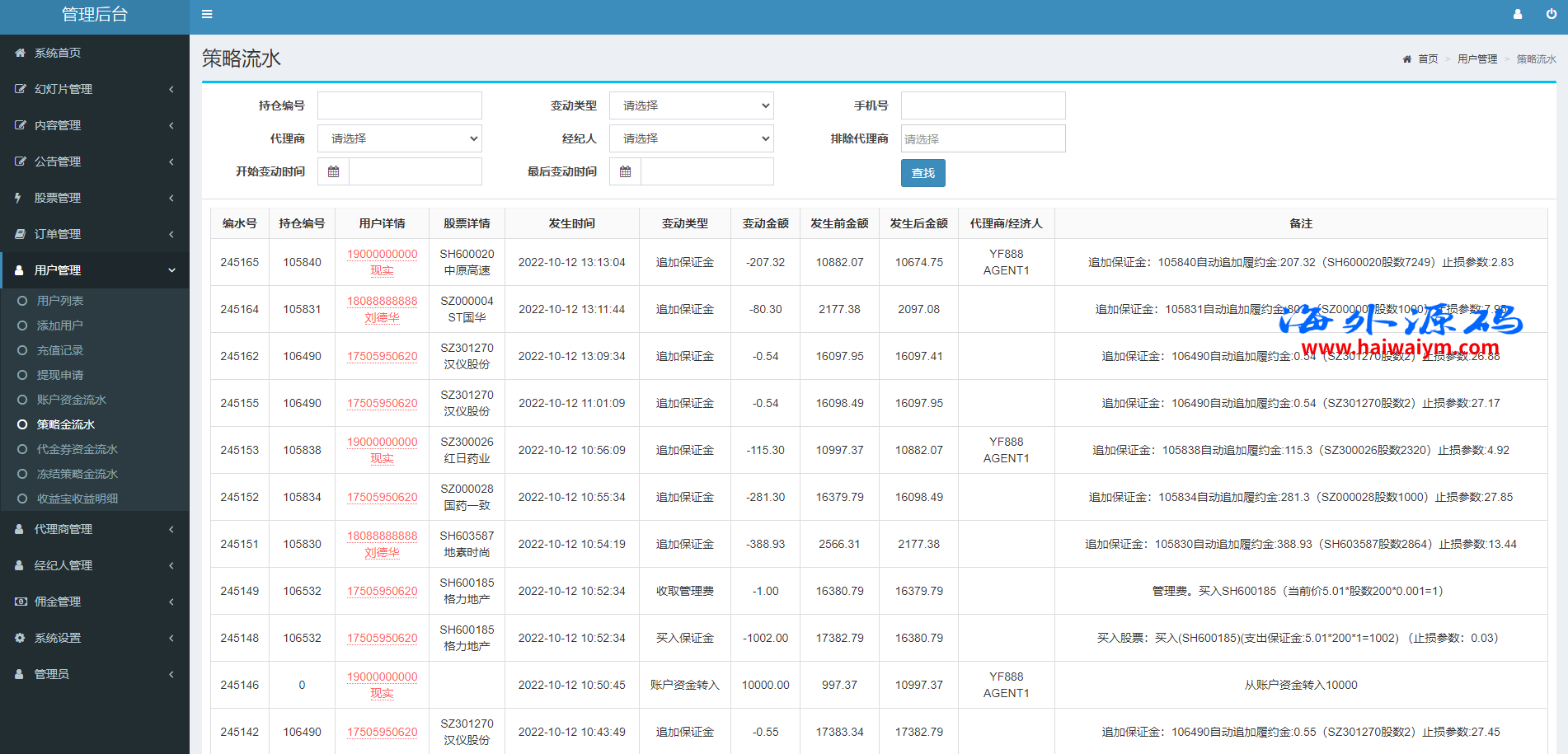Click the home icon beside 系统首页
Screen dimensions: 1568x754
[x=20, y=53]
